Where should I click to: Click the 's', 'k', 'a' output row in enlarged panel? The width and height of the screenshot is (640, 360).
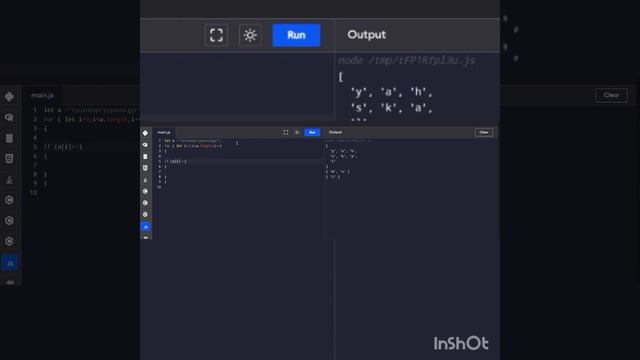pos(391,108)
